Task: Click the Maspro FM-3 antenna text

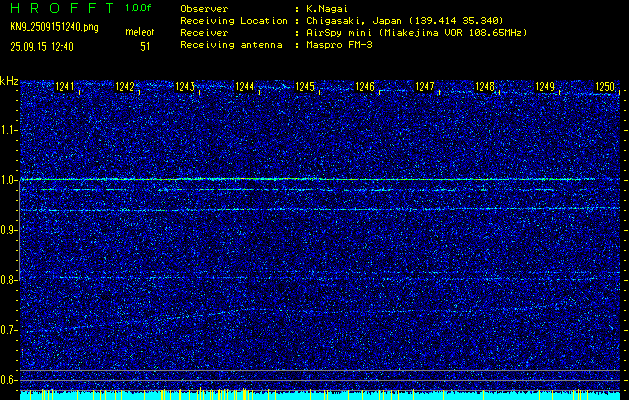Action: (339, 45)
